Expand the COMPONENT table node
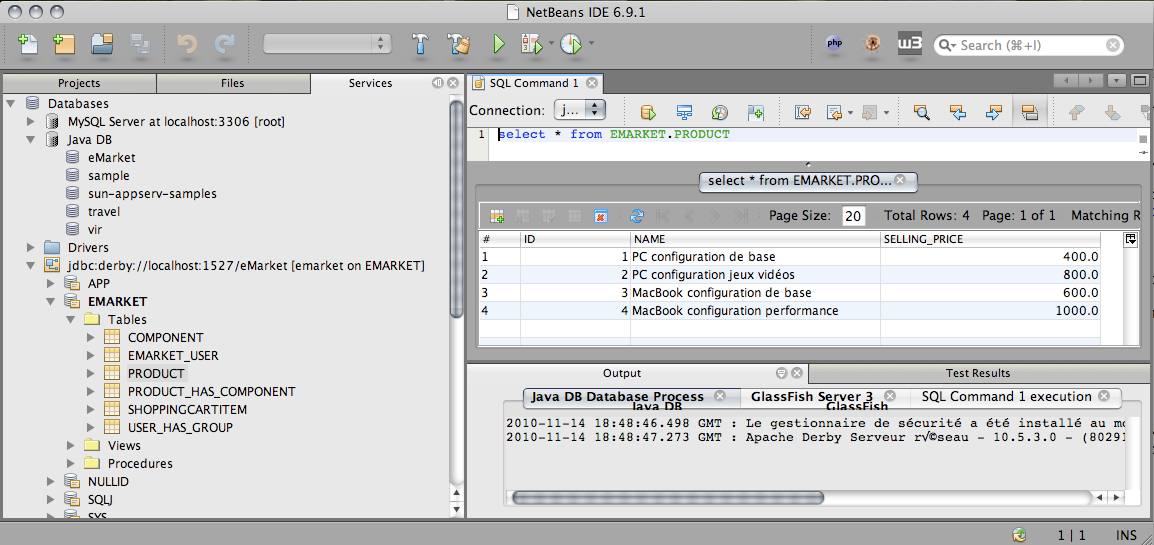The height and width of the screenshot is (545, 1154). (90, 338)
